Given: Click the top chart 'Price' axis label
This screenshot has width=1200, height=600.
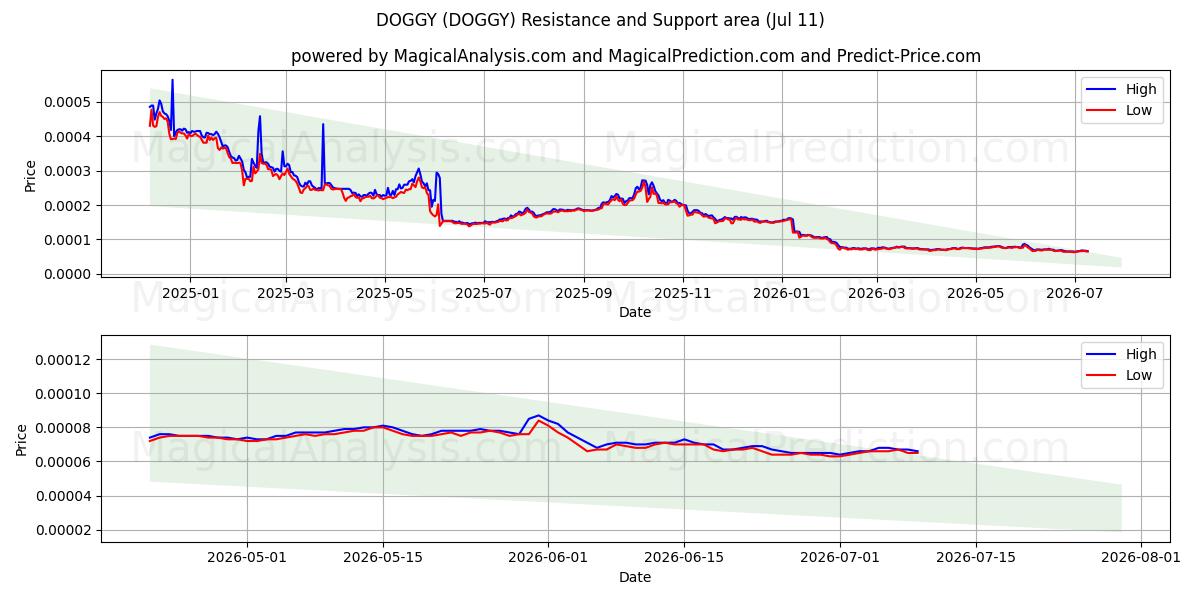Looking at the screenshot, I should 30,176.
